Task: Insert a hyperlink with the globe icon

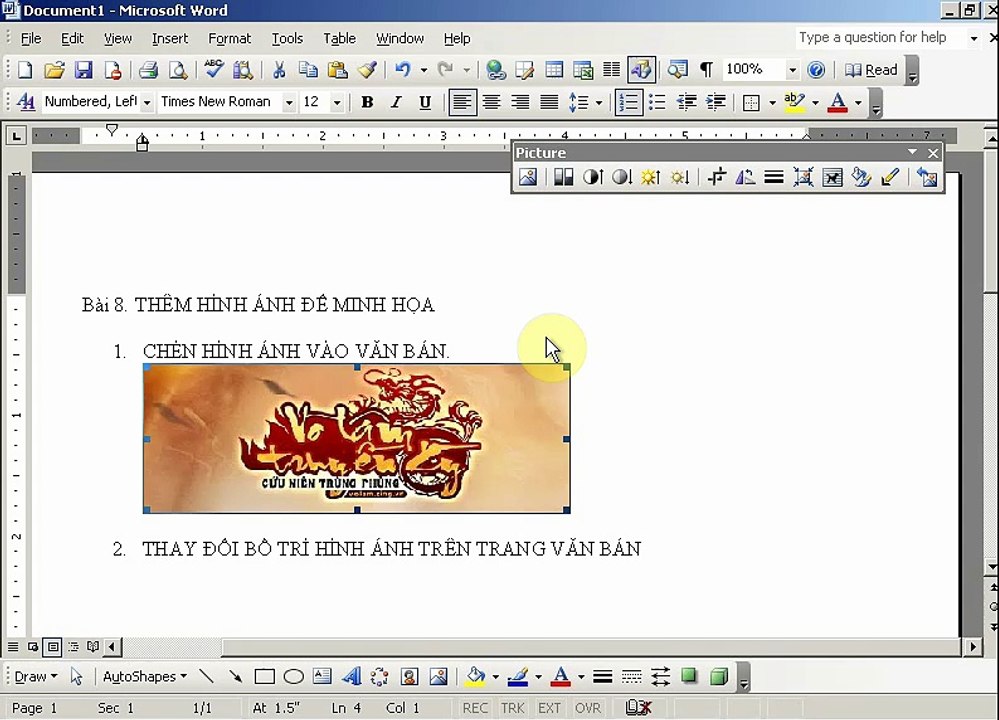Action: pyautogui.click(x=496, y=69)
